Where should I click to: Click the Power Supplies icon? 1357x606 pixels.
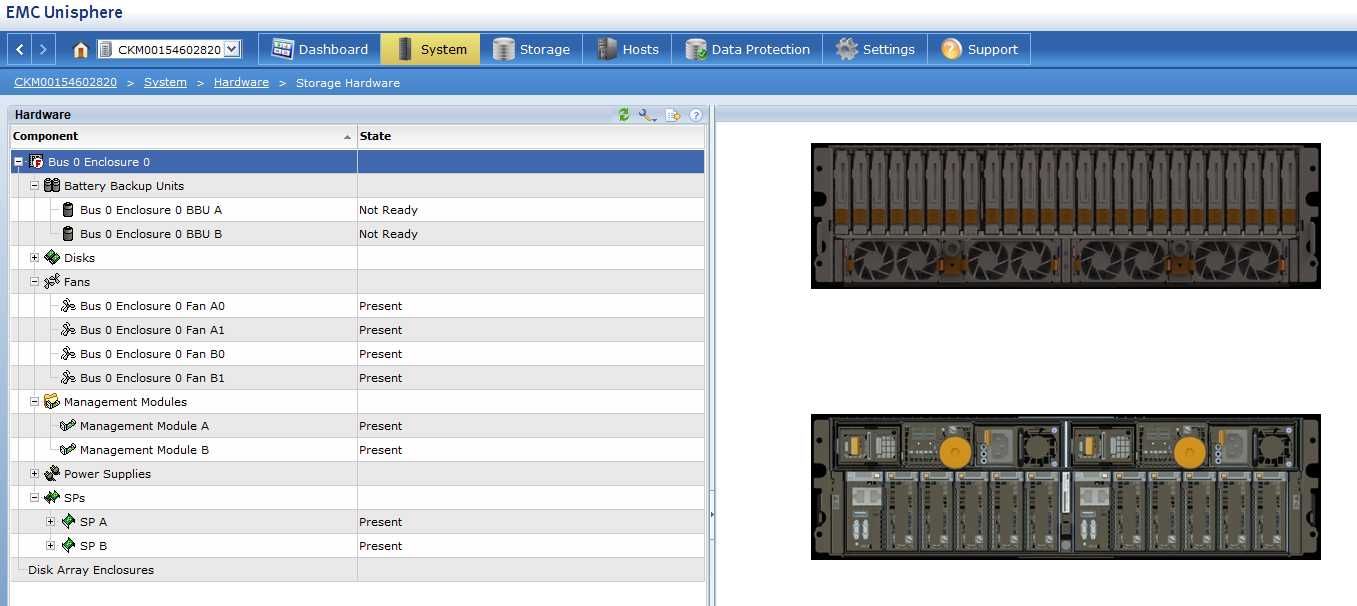click(52, 474)
